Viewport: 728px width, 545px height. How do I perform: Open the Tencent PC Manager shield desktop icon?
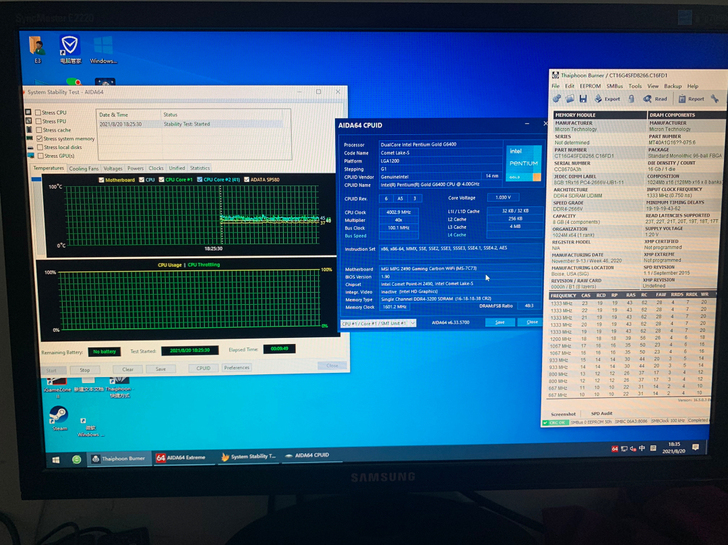70,50
